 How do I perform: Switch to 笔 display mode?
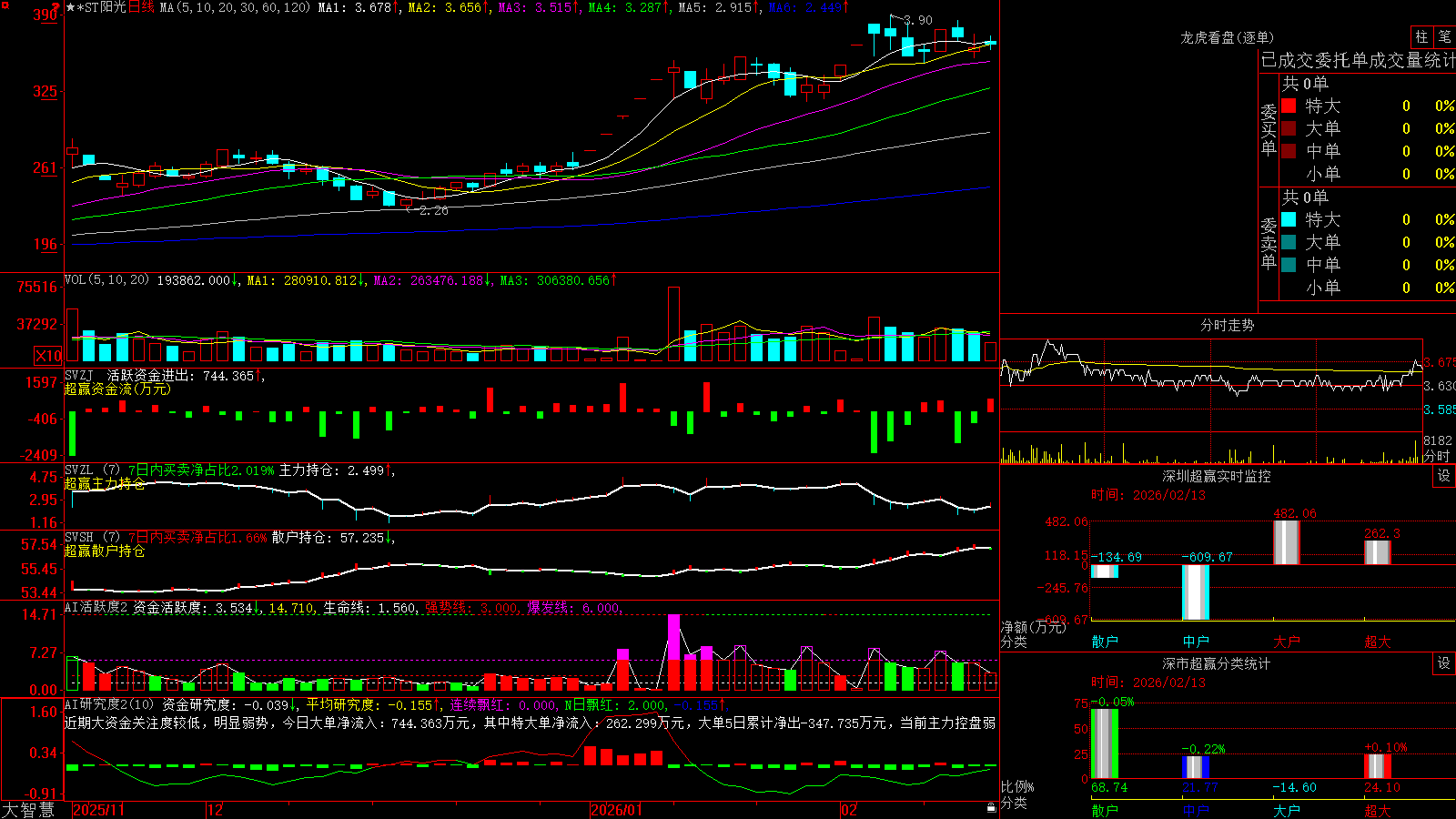point(1444,36)
